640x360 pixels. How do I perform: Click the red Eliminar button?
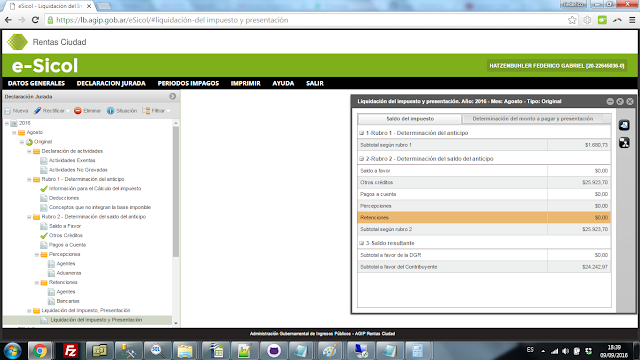click(87, 111)
